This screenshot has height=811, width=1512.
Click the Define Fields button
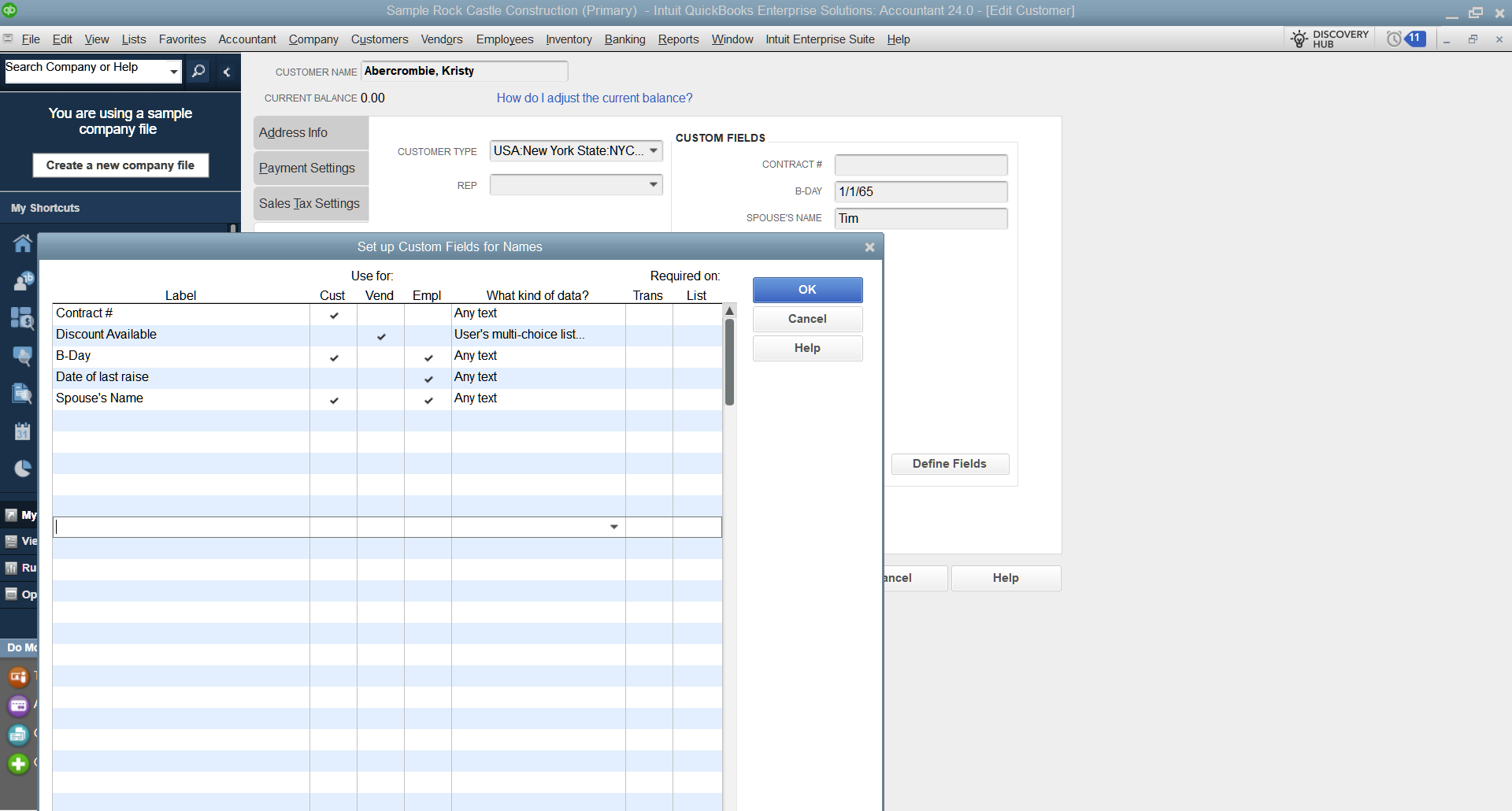[x=950, y=464]
